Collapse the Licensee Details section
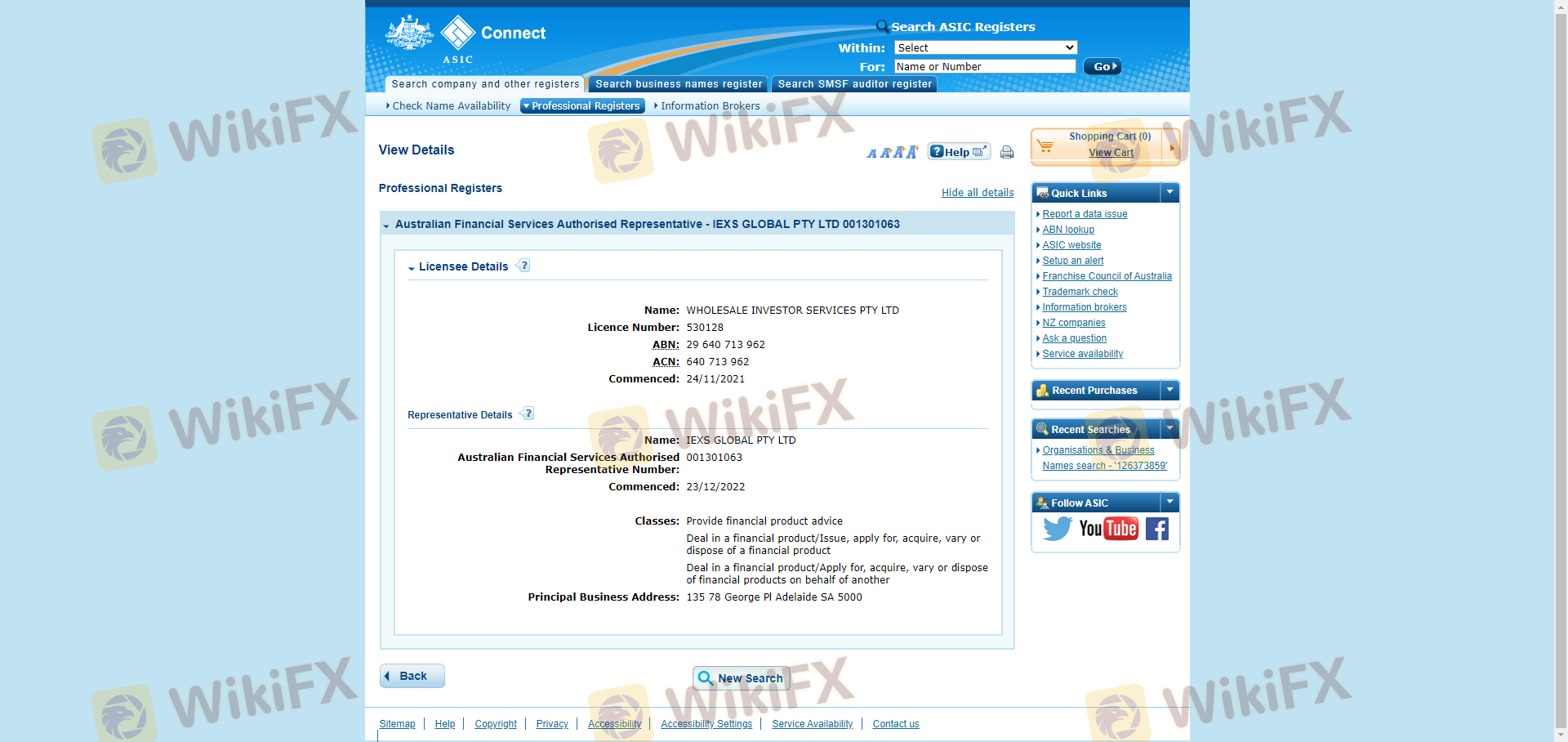 412,268
